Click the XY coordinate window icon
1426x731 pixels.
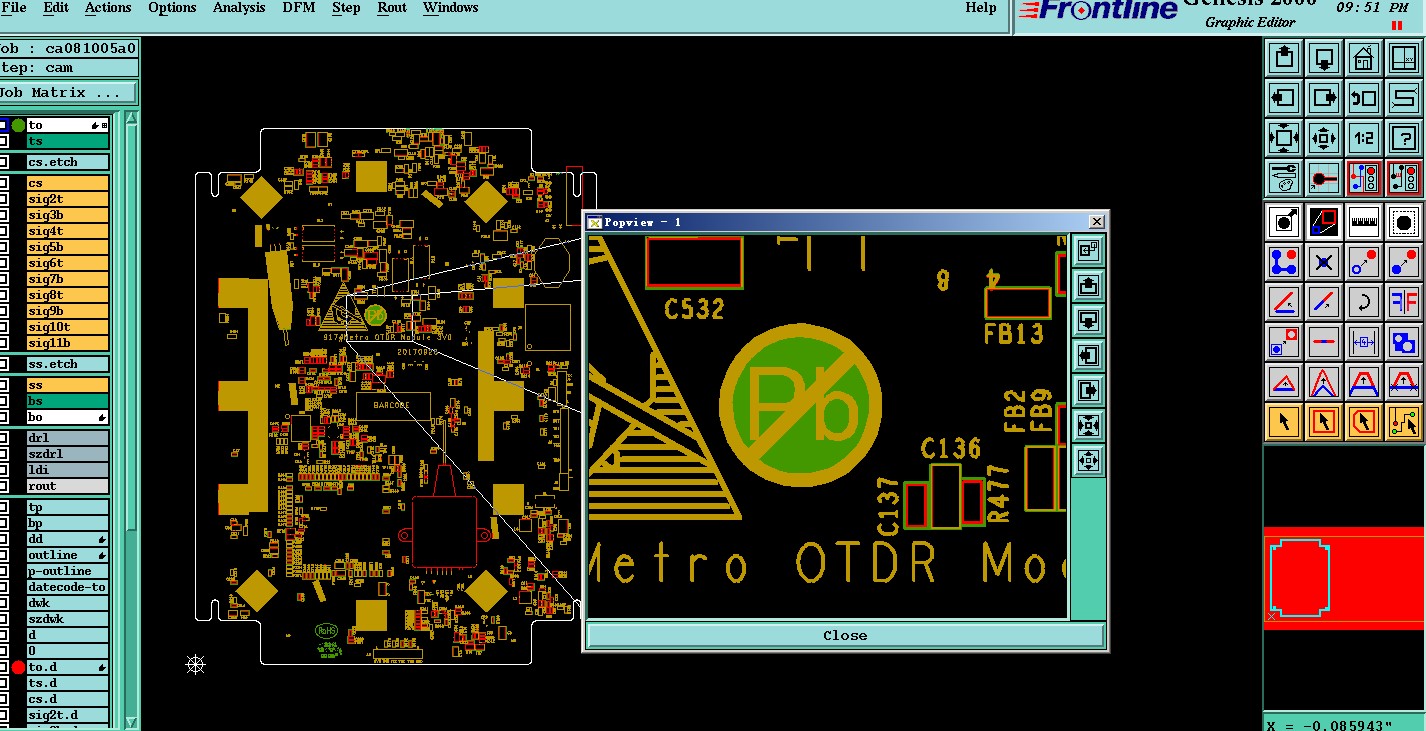(1404, 58)
